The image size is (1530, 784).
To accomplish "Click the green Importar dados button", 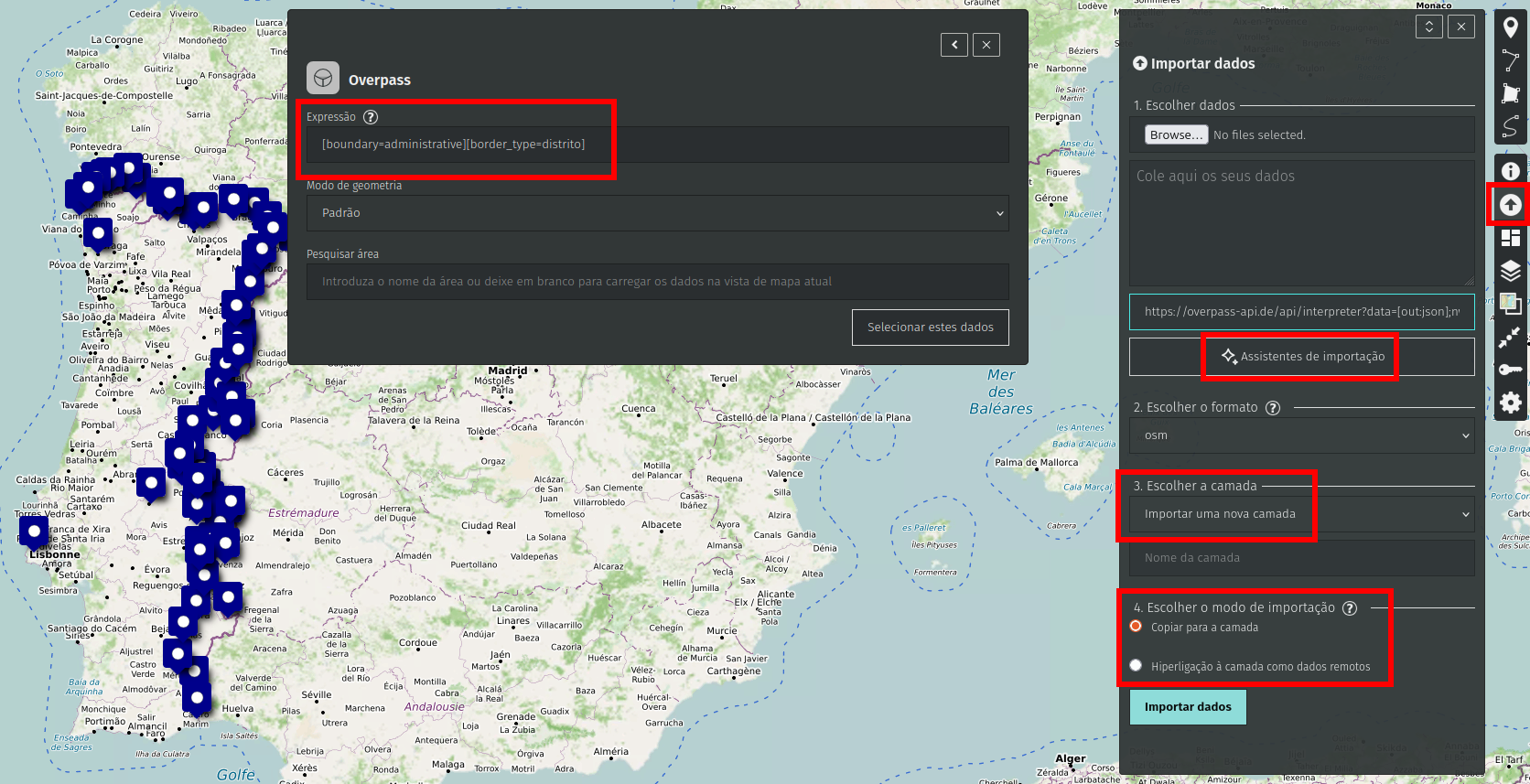I will click(1188, 707).
